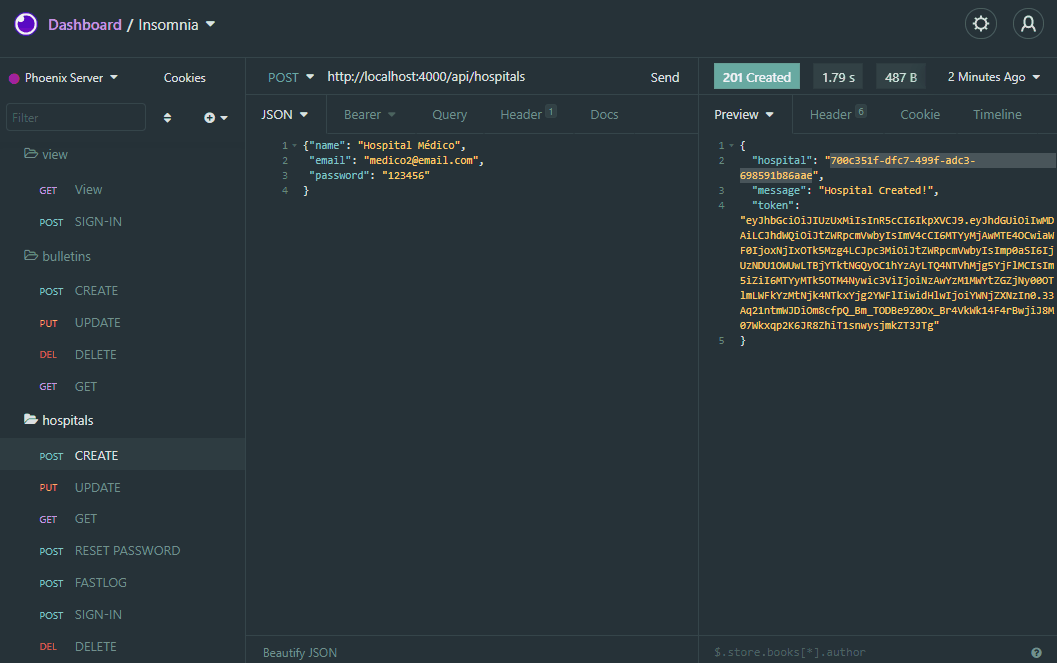Switch to the Timeline tab
Viewport: 1057px width, 663px height.
point(997,115)
